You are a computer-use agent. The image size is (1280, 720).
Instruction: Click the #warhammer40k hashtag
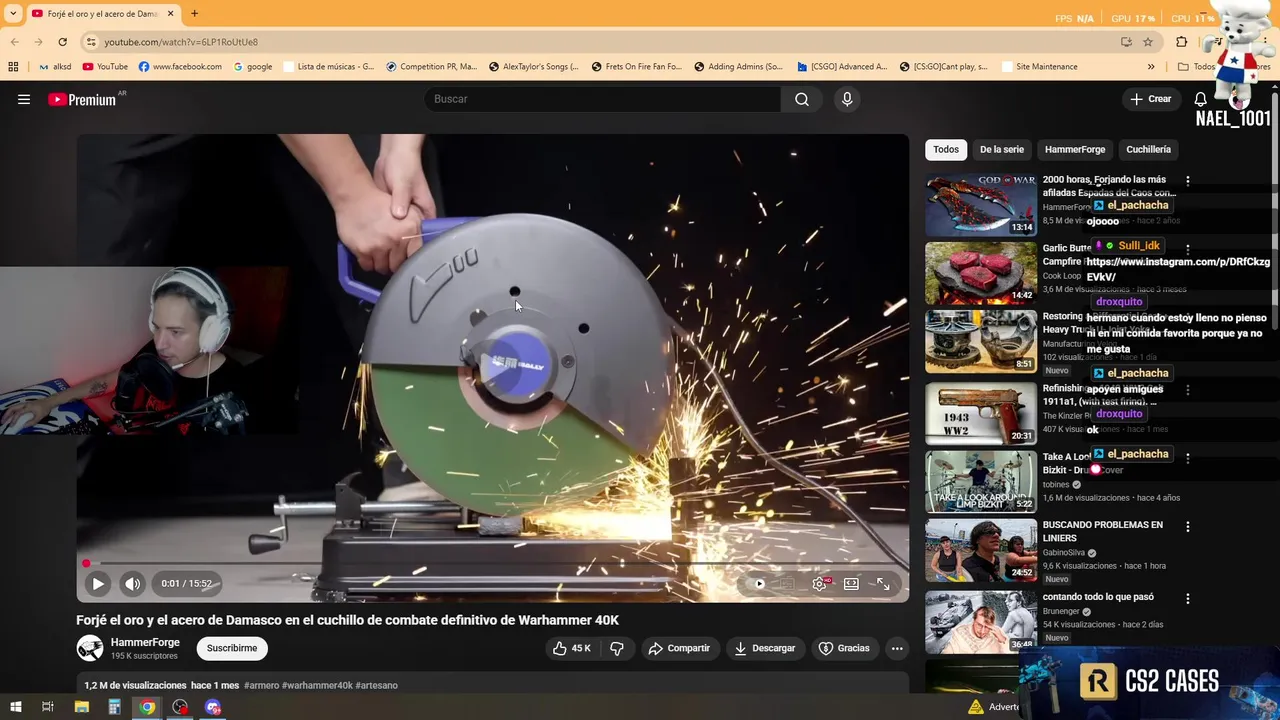317,685
